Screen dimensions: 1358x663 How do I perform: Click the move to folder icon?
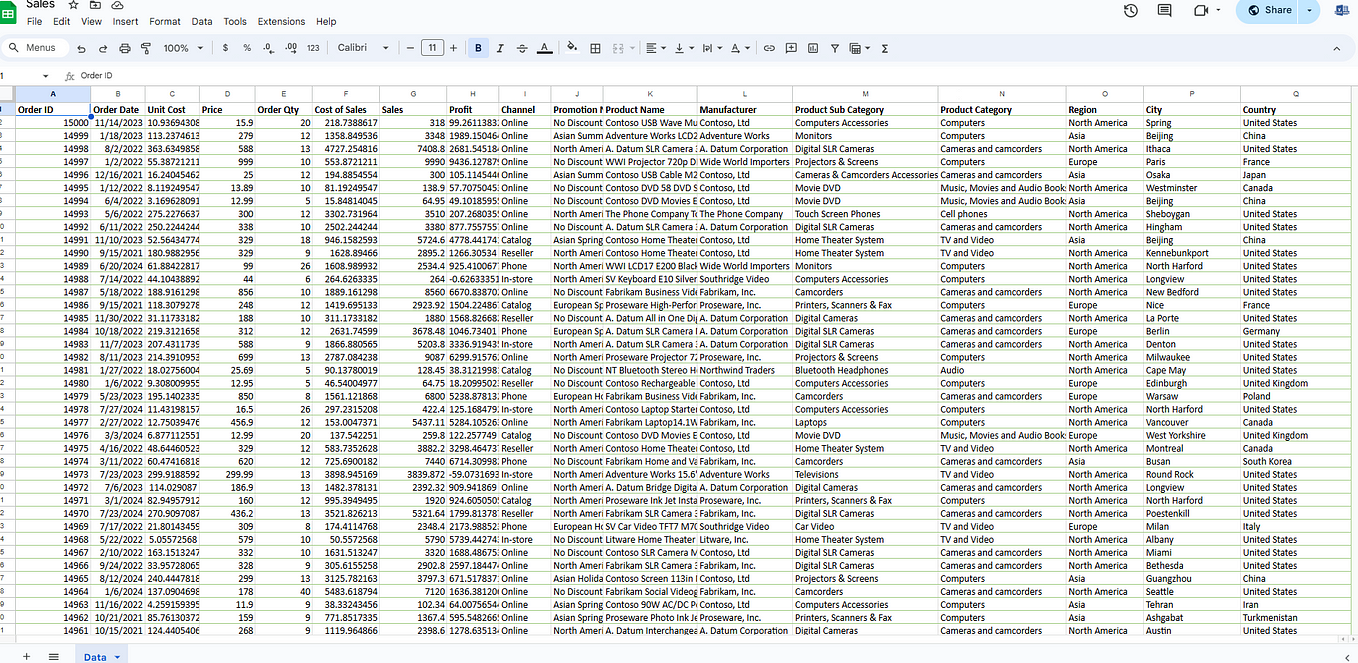click(x=93, y=5)
